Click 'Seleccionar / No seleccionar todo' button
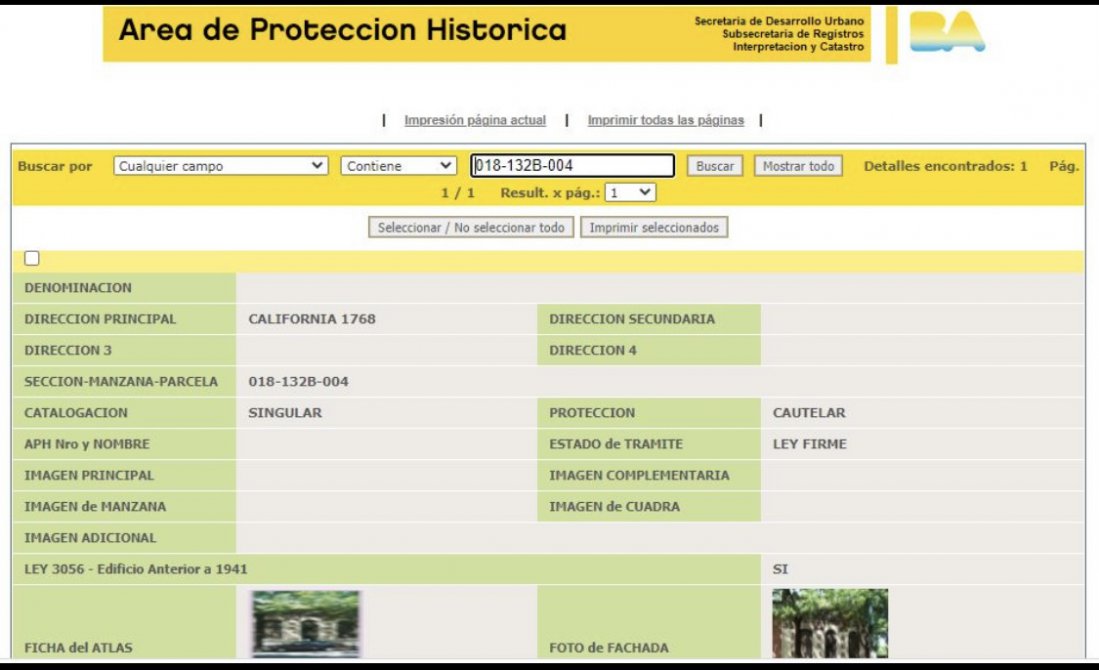The width and height of the screenshot is (1099, 670). pyautogui.click(x=471, y=227)
